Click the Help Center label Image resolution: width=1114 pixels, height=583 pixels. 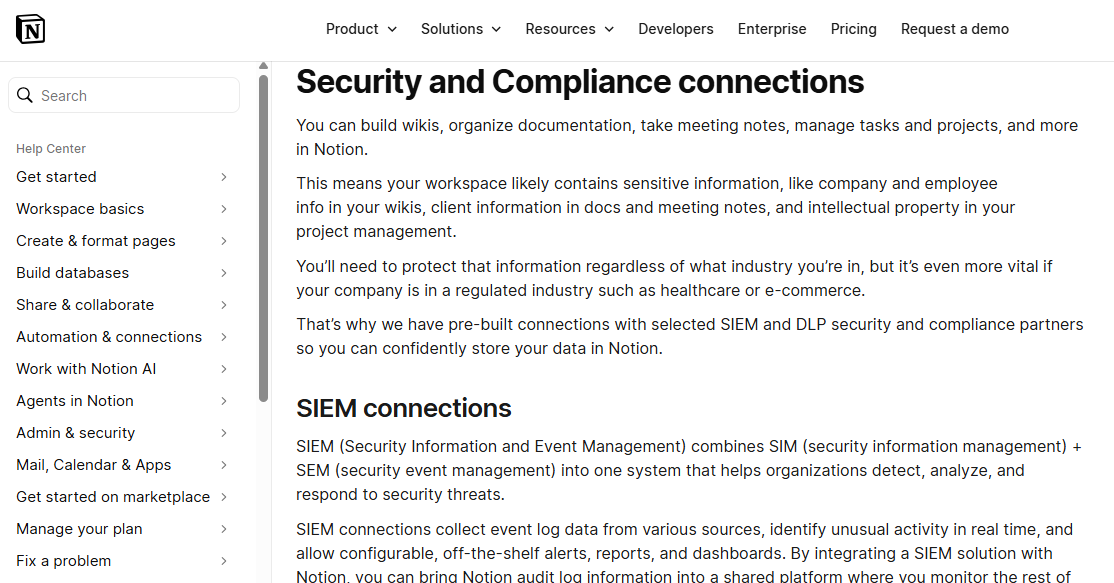click(51, 148)
